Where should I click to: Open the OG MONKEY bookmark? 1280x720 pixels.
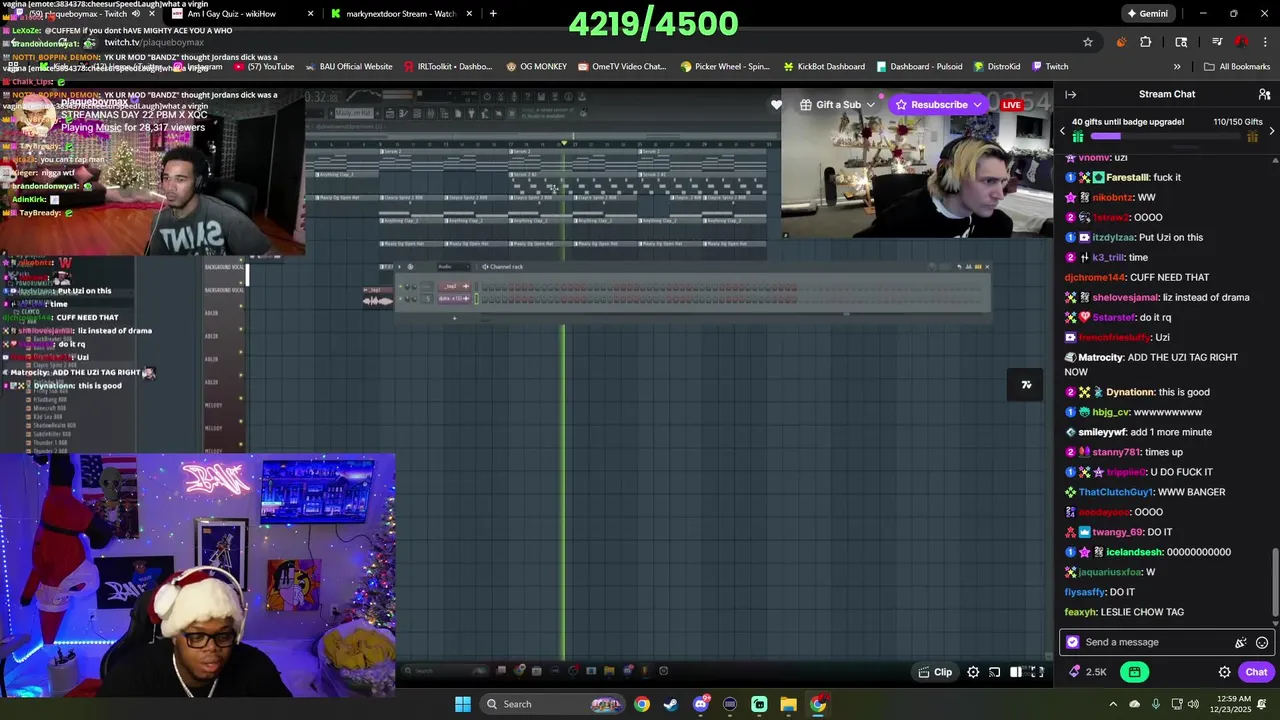coord(536,67)
